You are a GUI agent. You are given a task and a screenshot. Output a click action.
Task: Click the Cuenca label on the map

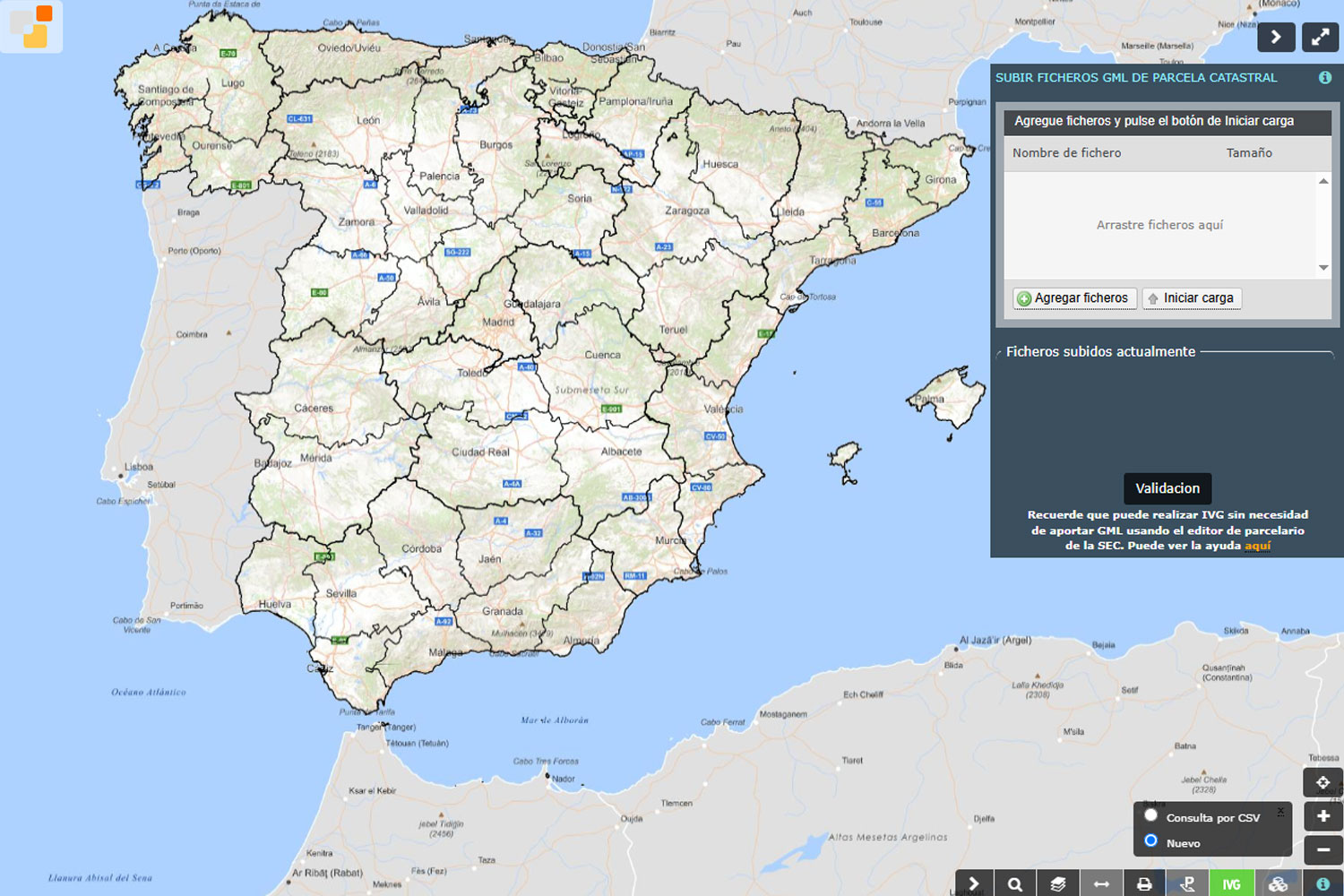pos(602,355)
